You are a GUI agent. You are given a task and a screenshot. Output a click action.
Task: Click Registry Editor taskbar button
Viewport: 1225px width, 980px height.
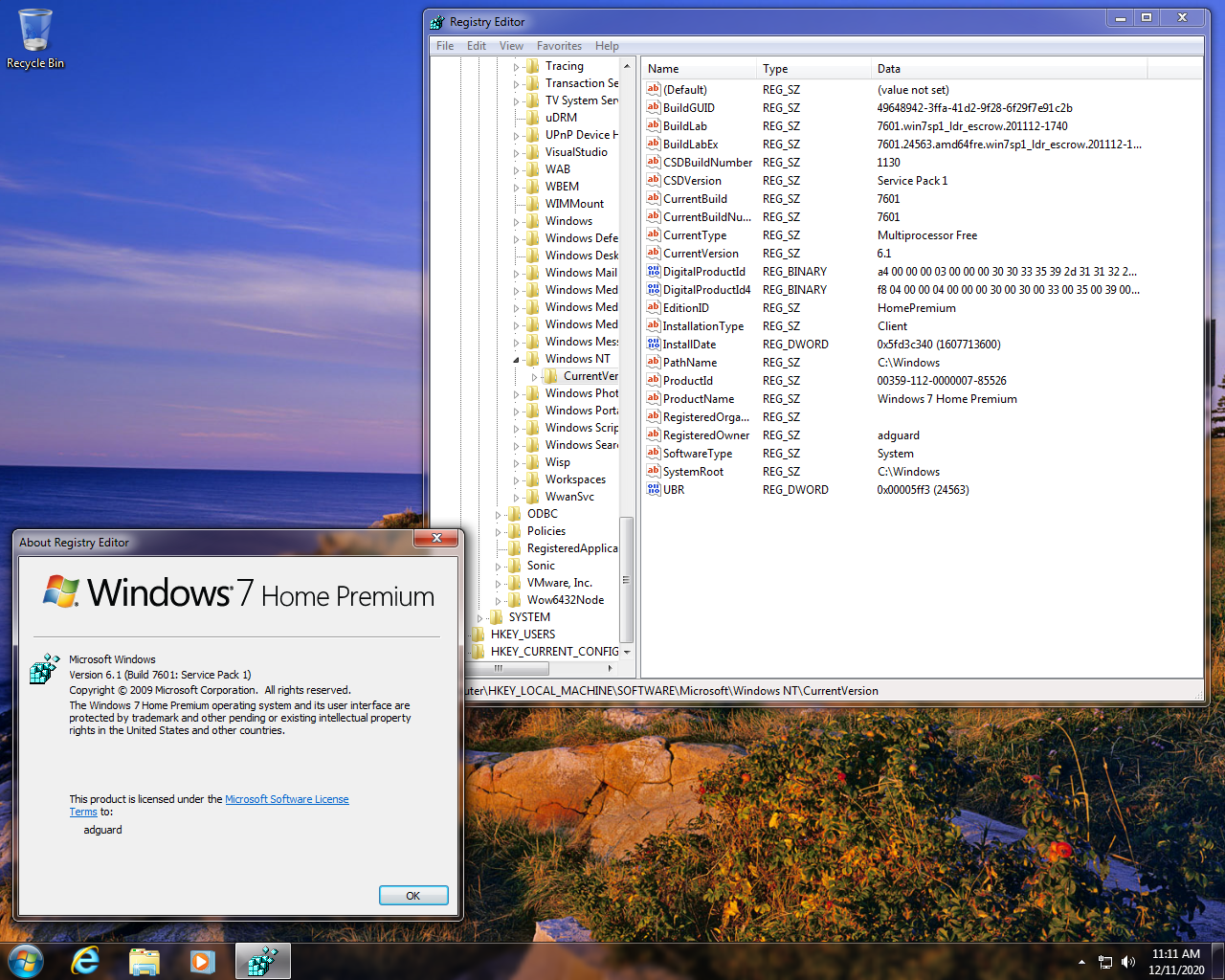point(262,961)
